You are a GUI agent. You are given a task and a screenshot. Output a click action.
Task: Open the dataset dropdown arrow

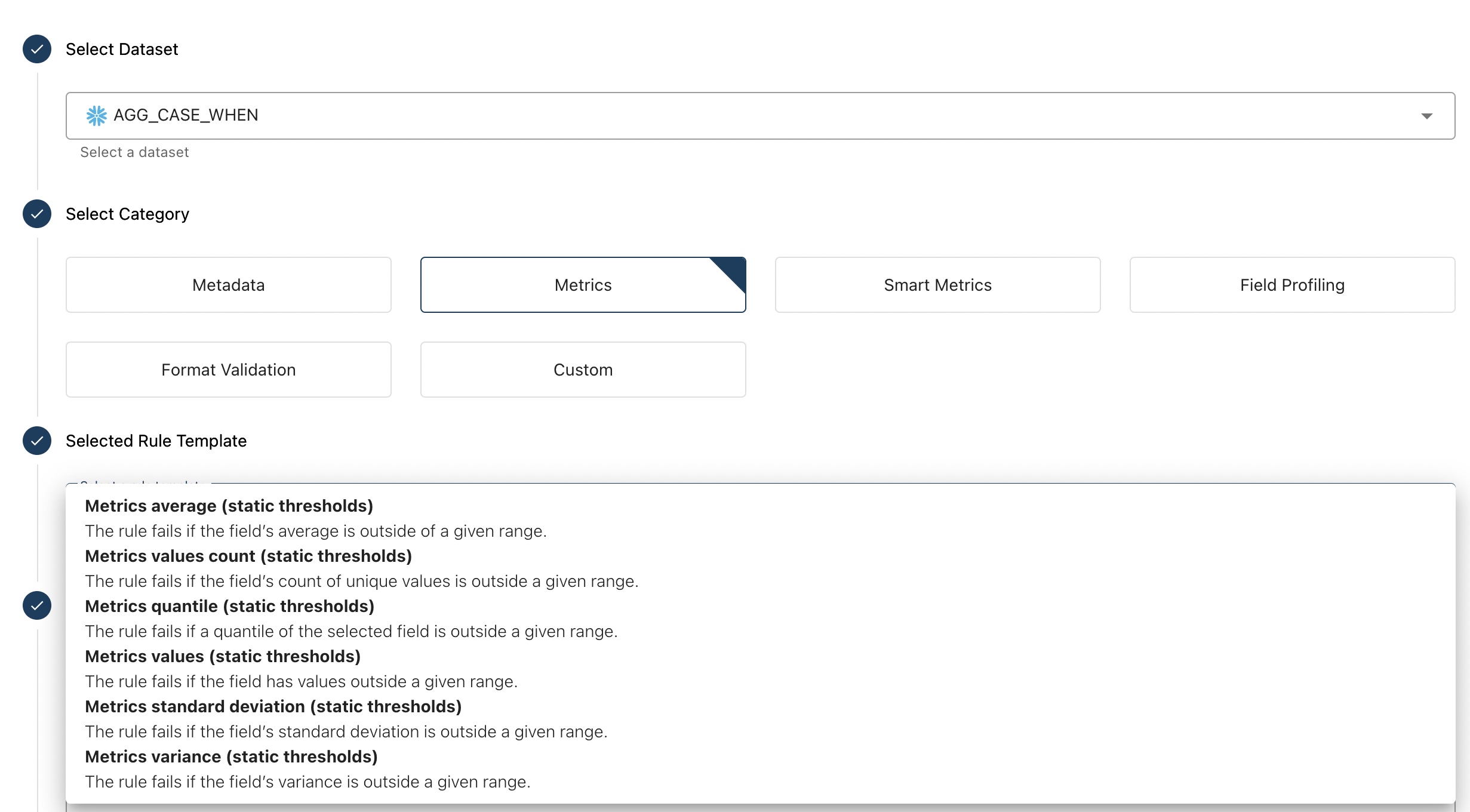1426,116
